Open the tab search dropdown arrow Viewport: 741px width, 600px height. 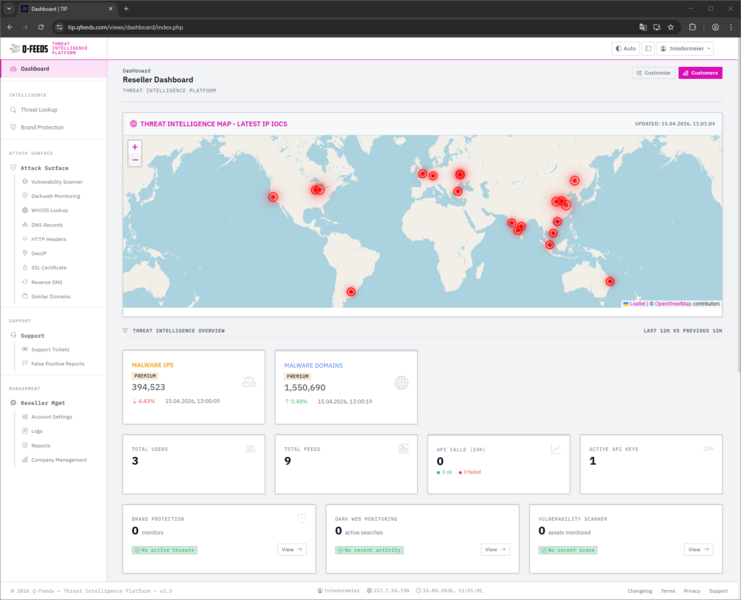pyautogui.click(x=9, y=9)
